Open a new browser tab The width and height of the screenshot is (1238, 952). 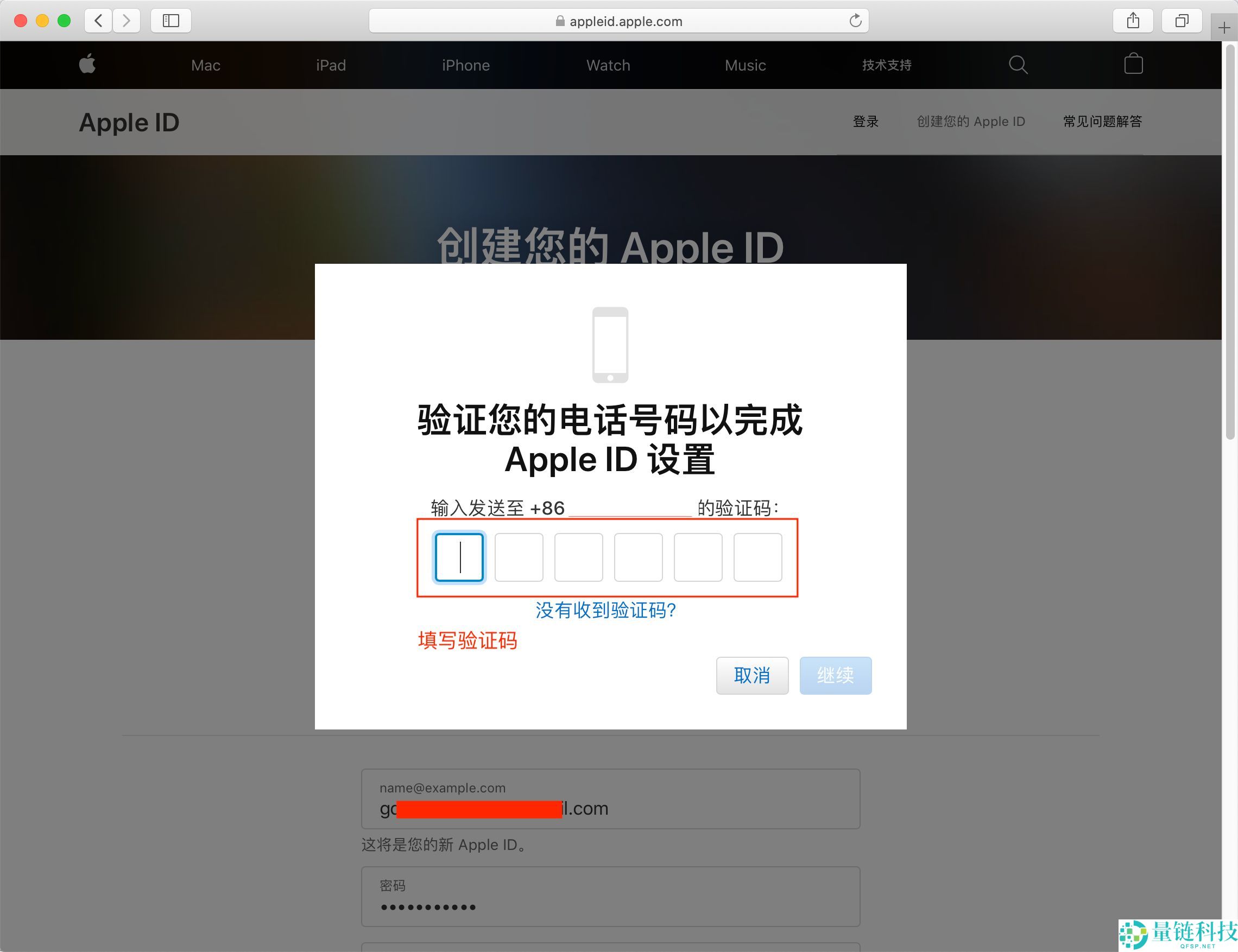pyautogui.click(x=1224, y=27)
